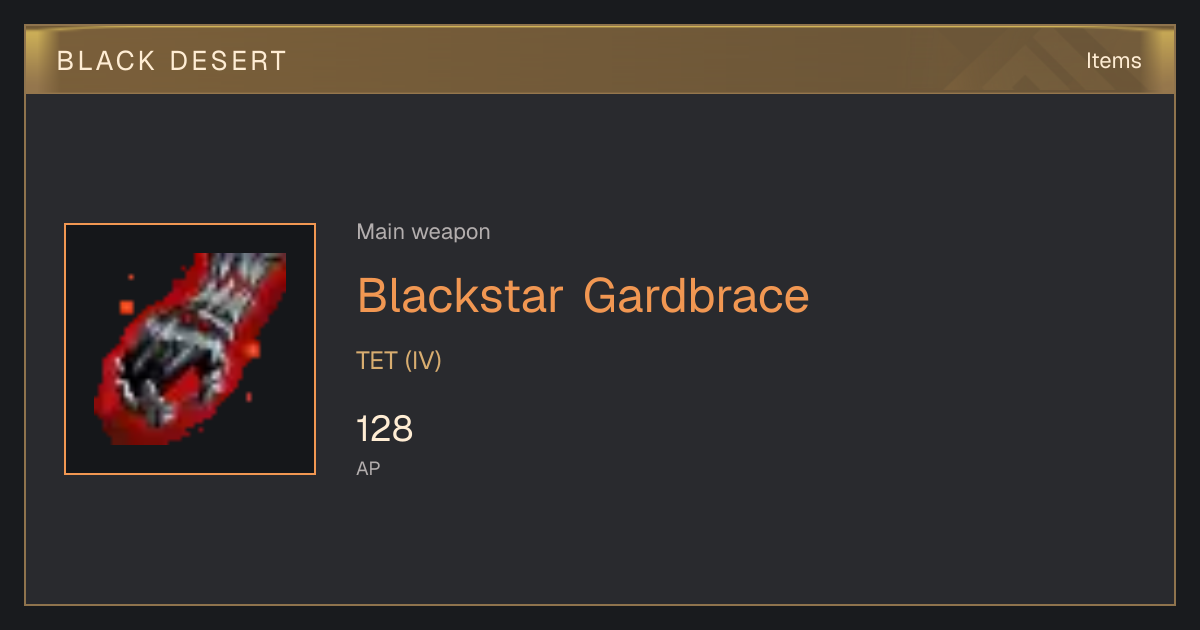Click the BLACK DESERT header title

(x=172, y=61)
